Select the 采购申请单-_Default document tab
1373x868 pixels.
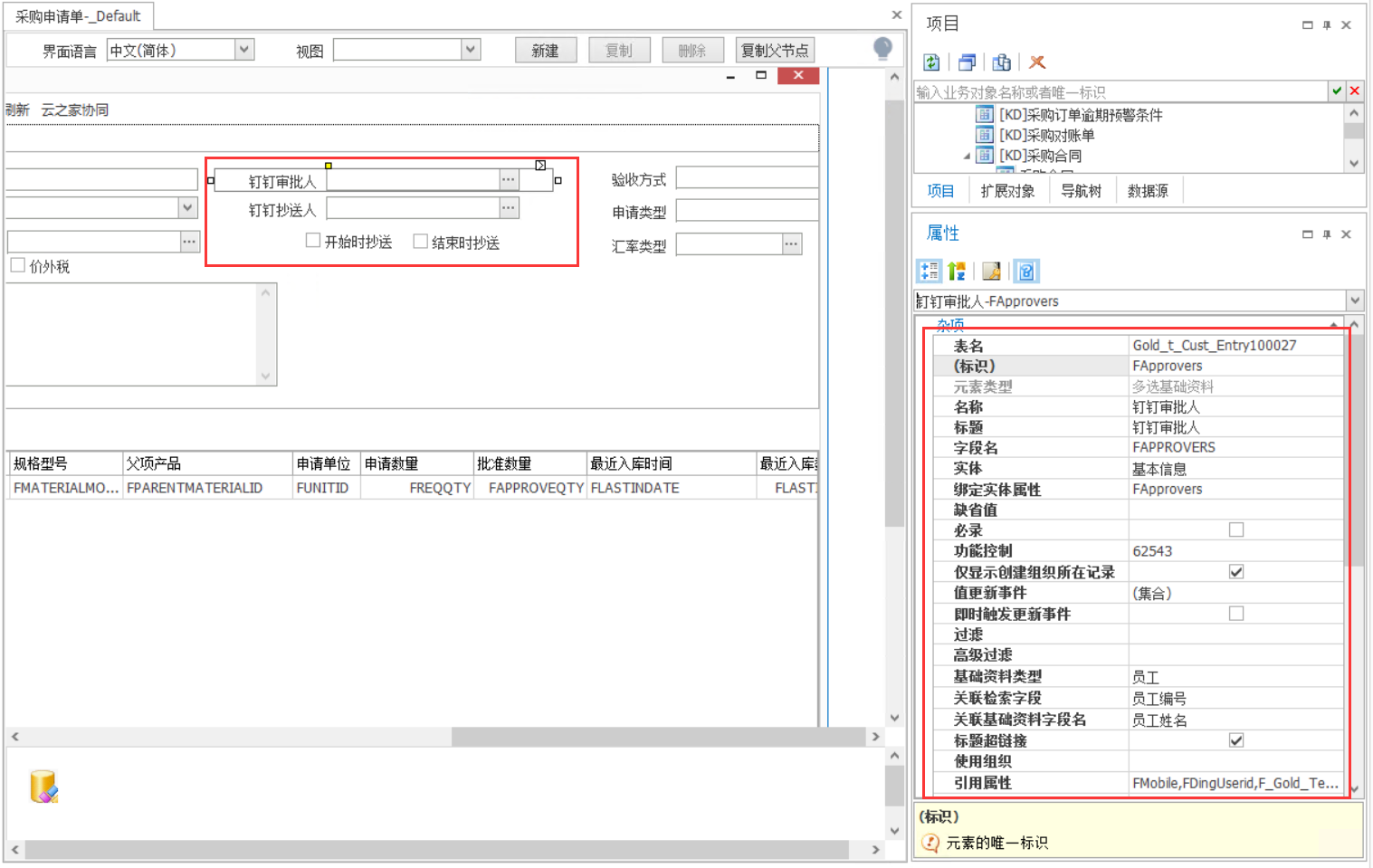(78, 16)
